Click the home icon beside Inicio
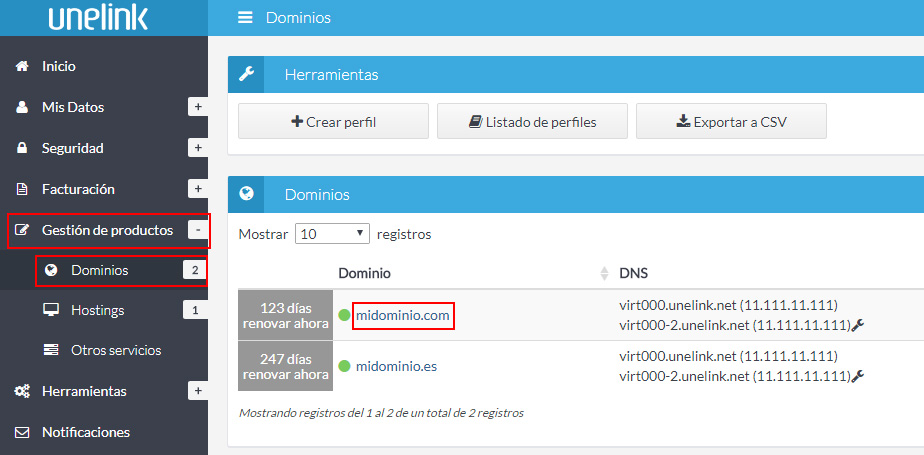The height and width of the screenshot is (455, 924). click(x=22, y=66)
